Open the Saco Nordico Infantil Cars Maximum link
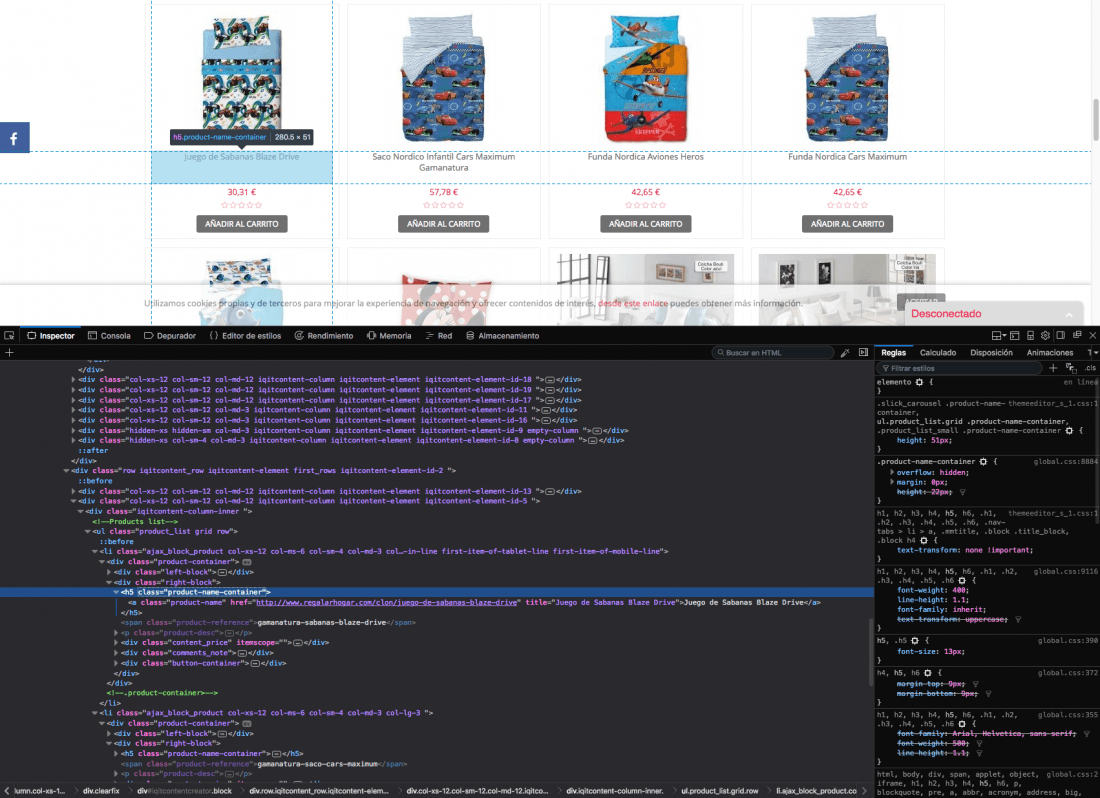 click(443, 162)
